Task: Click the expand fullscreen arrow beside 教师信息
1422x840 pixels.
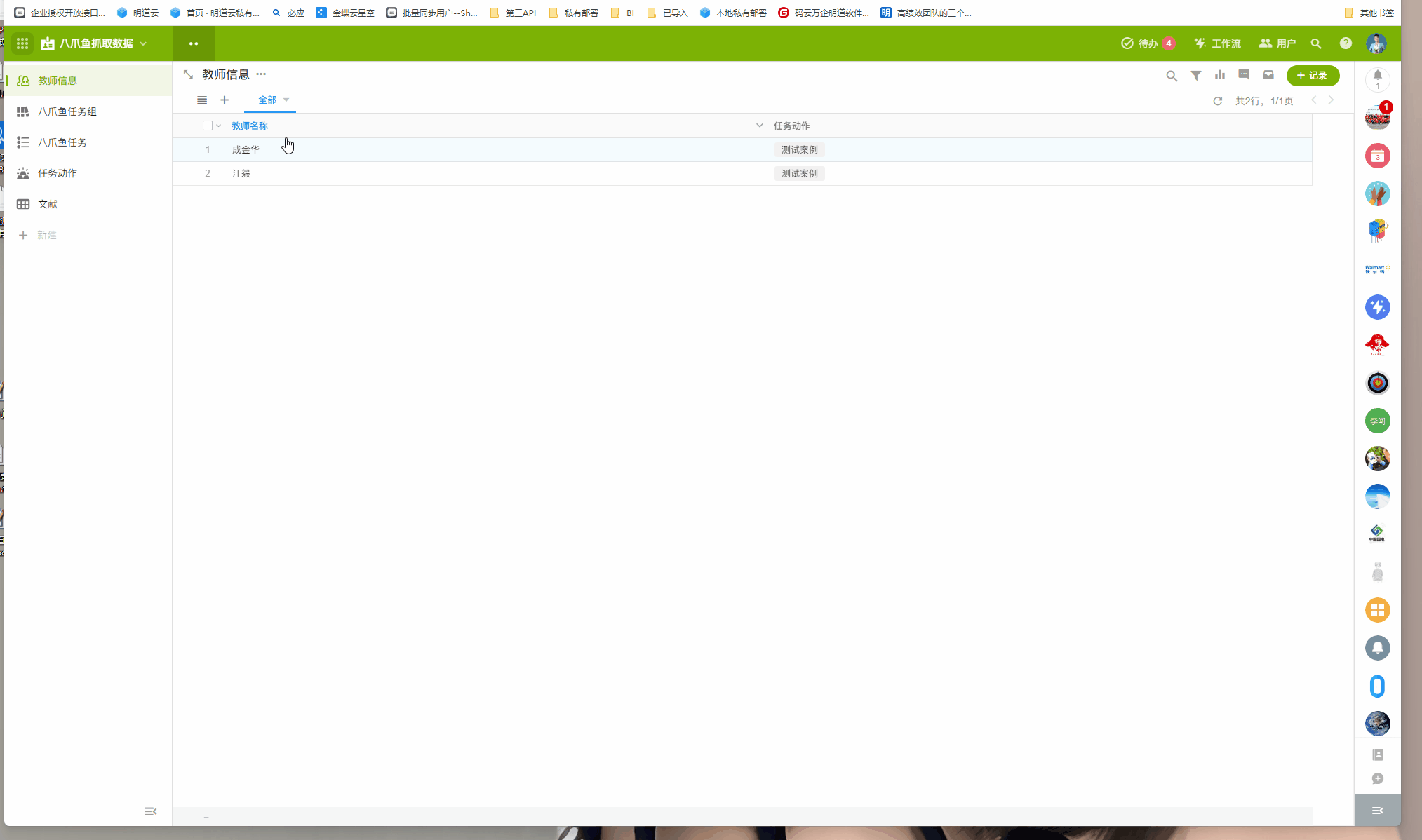Action: [188, 74]
